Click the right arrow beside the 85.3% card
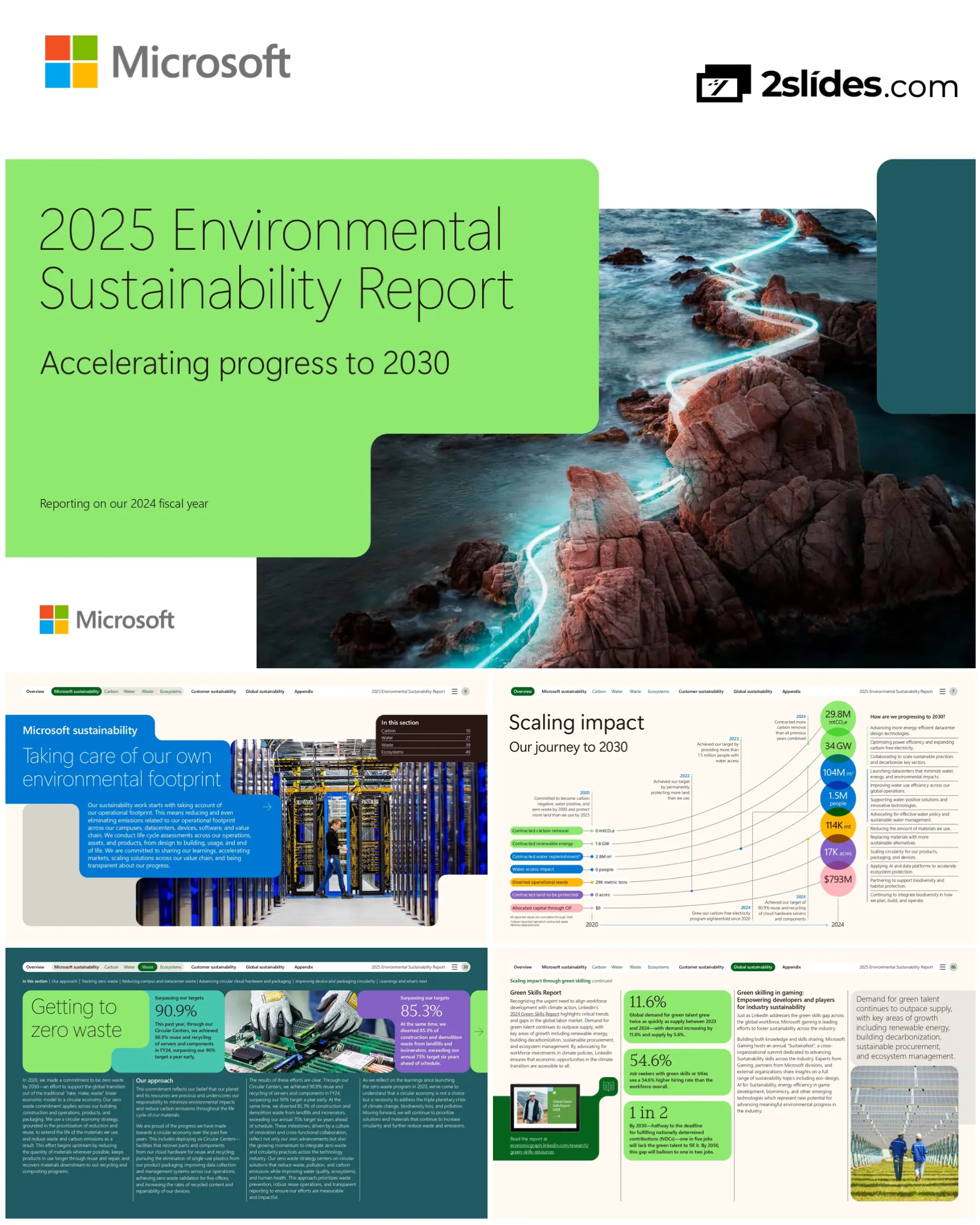This screenshot has height=1225, width=980. pos(479,1032)
